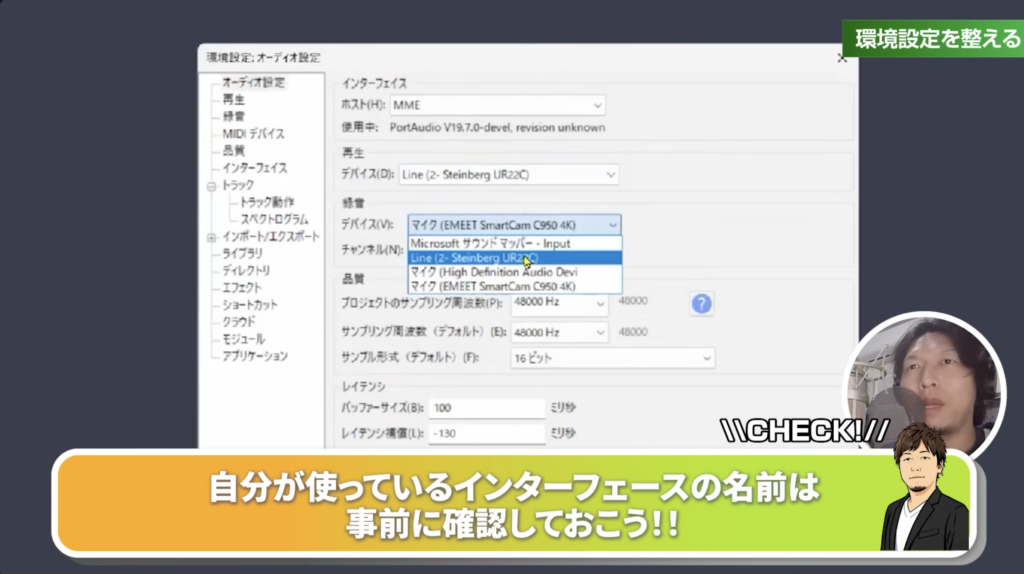Click the バッファーサイズ input field
The width and height of the screenshot is (1024, 574).
486,408
